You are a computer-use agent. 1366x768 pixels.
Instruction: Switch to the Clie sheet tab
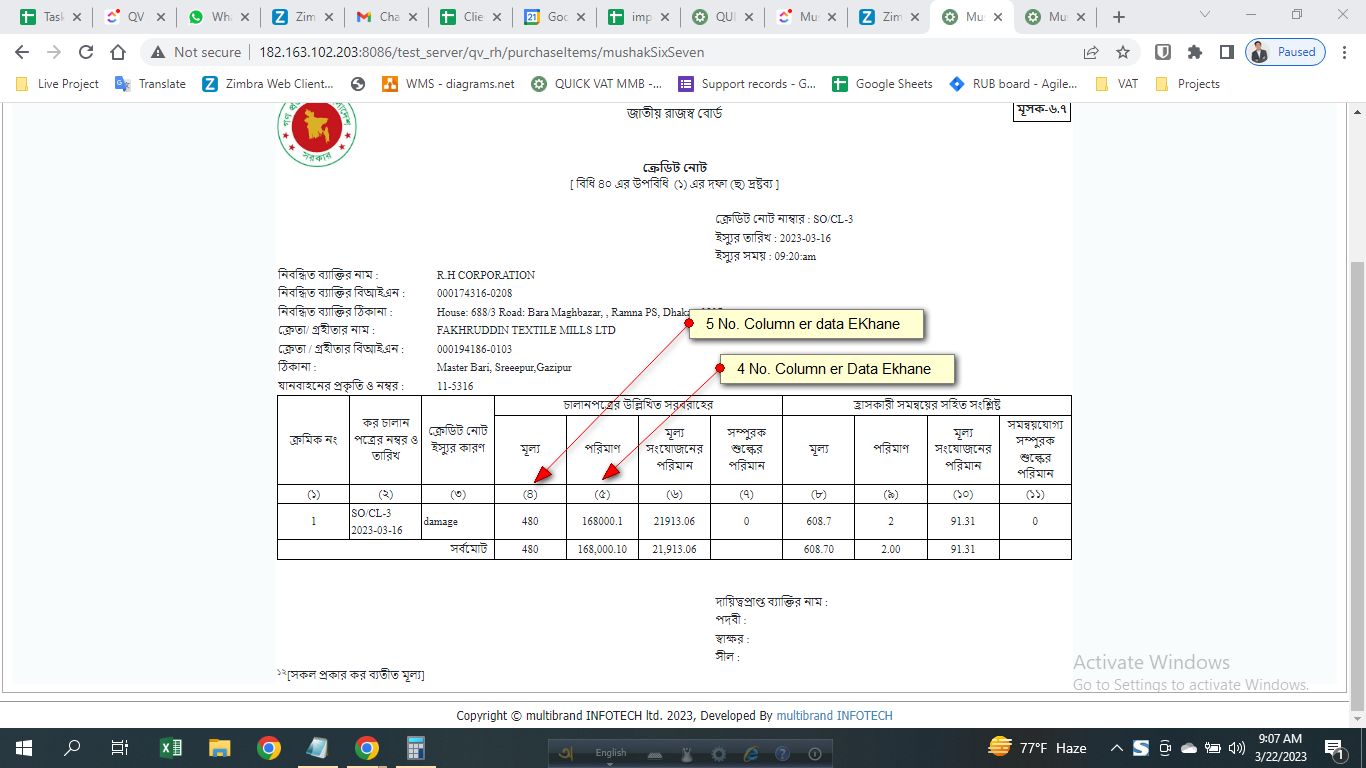click(x=468, y=17)
